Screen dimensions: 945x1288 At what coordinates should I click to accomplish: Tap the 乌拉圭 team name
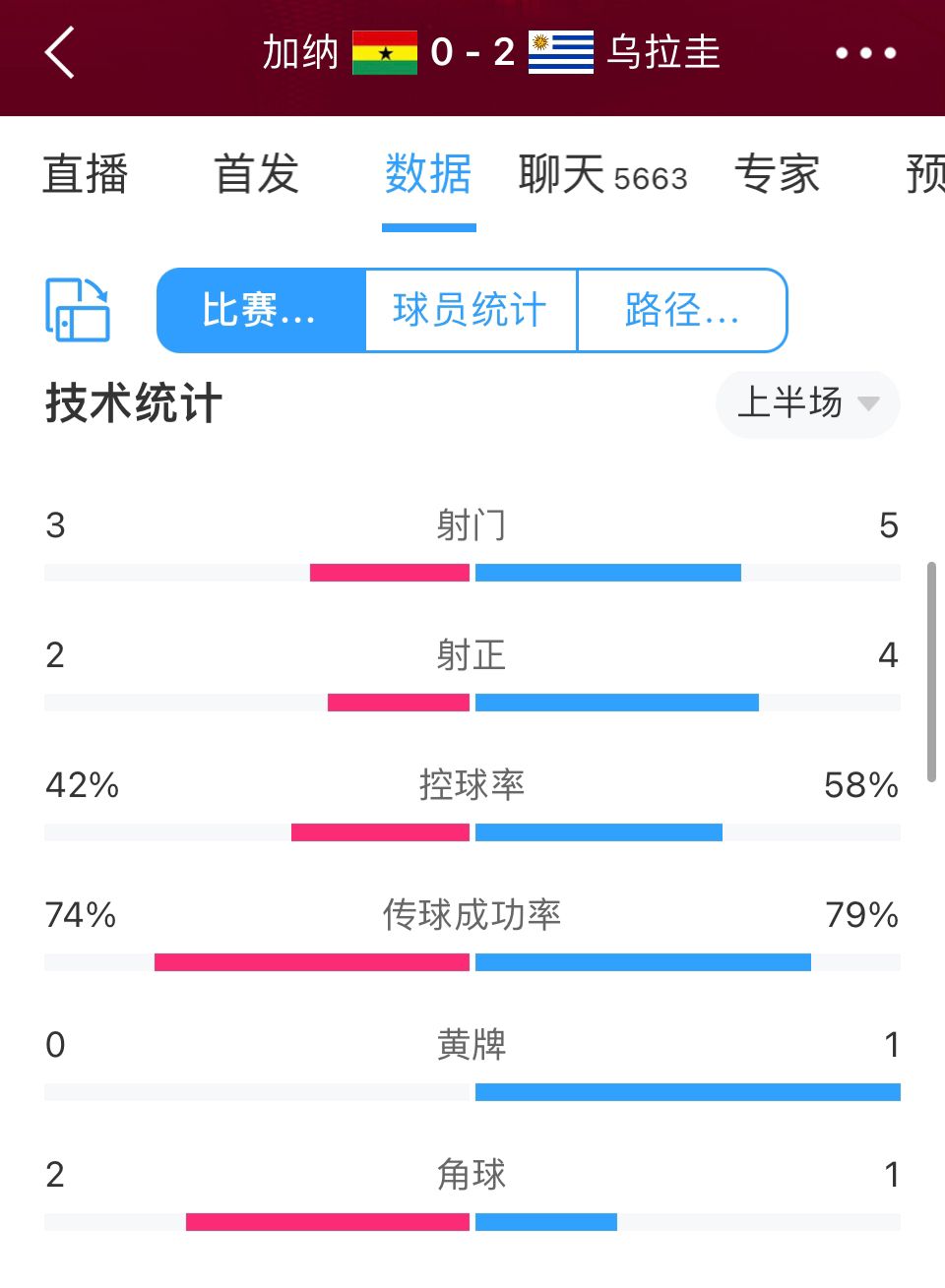coord(664,52)
